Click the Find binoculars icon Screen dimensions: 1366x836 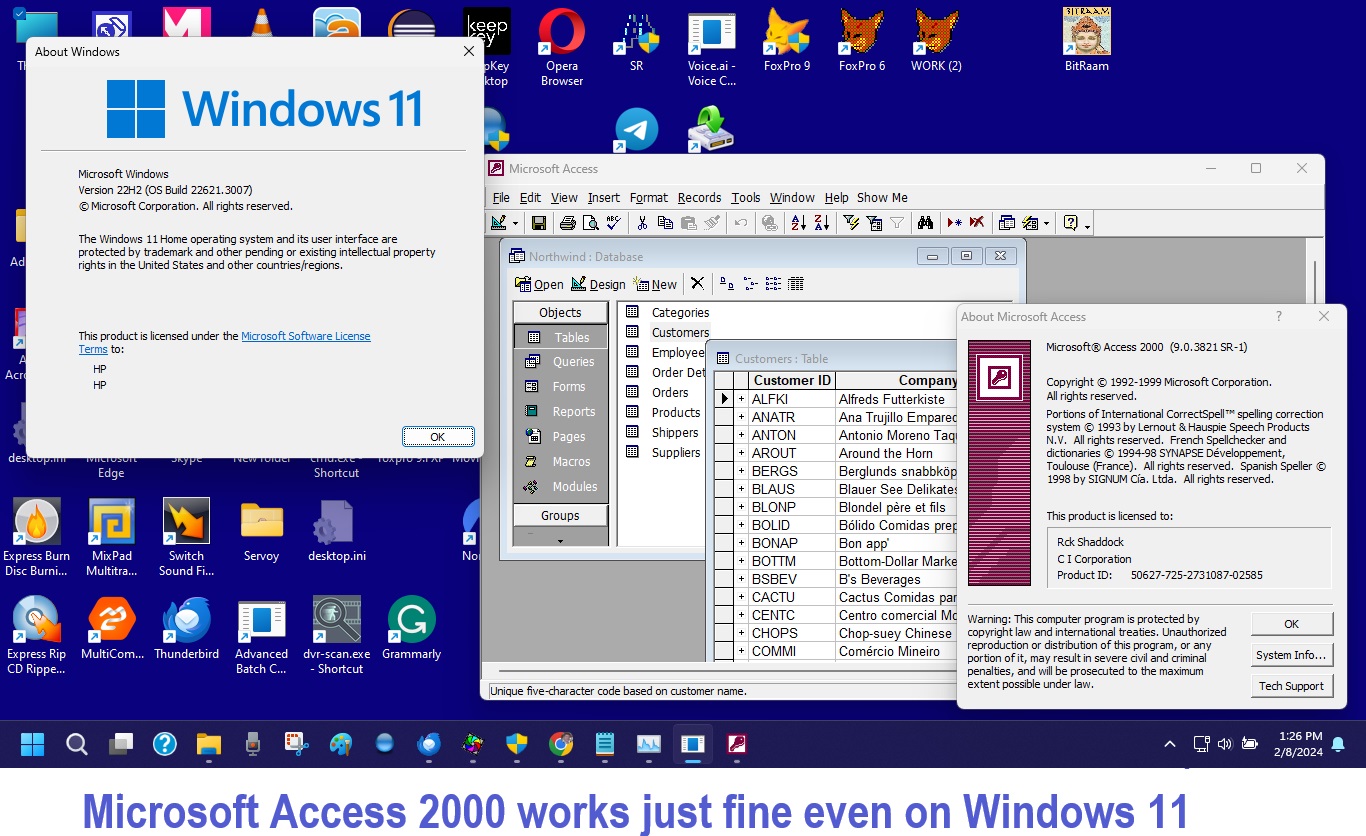click(925, 223)
